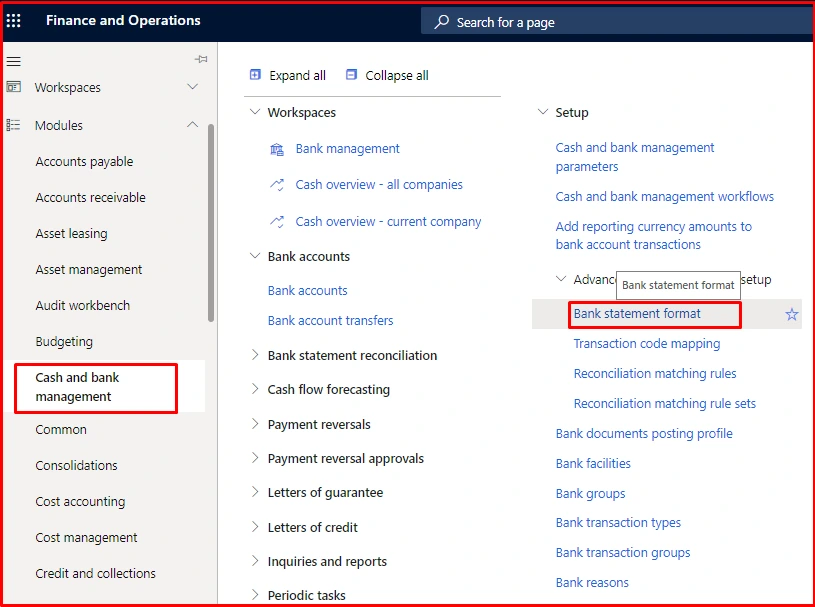
Task: Click the hamburger navigation menu icon
Action: pyautogui.click(x=14, y=61)
